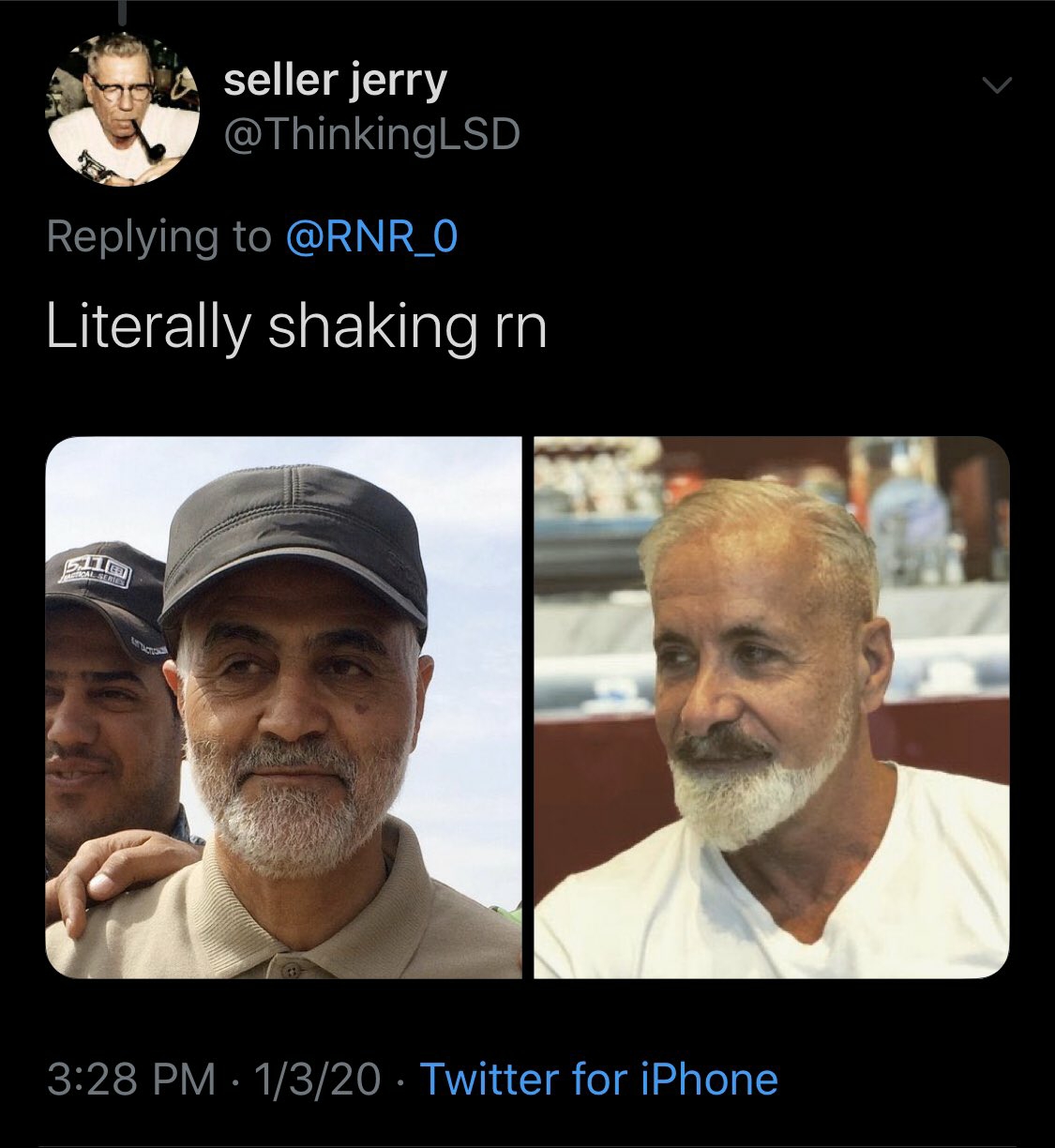The width and height of the screenshot is (1055, 1148).
Task: Tap the 1/3/20 date label
Action: click(317, 1079)
